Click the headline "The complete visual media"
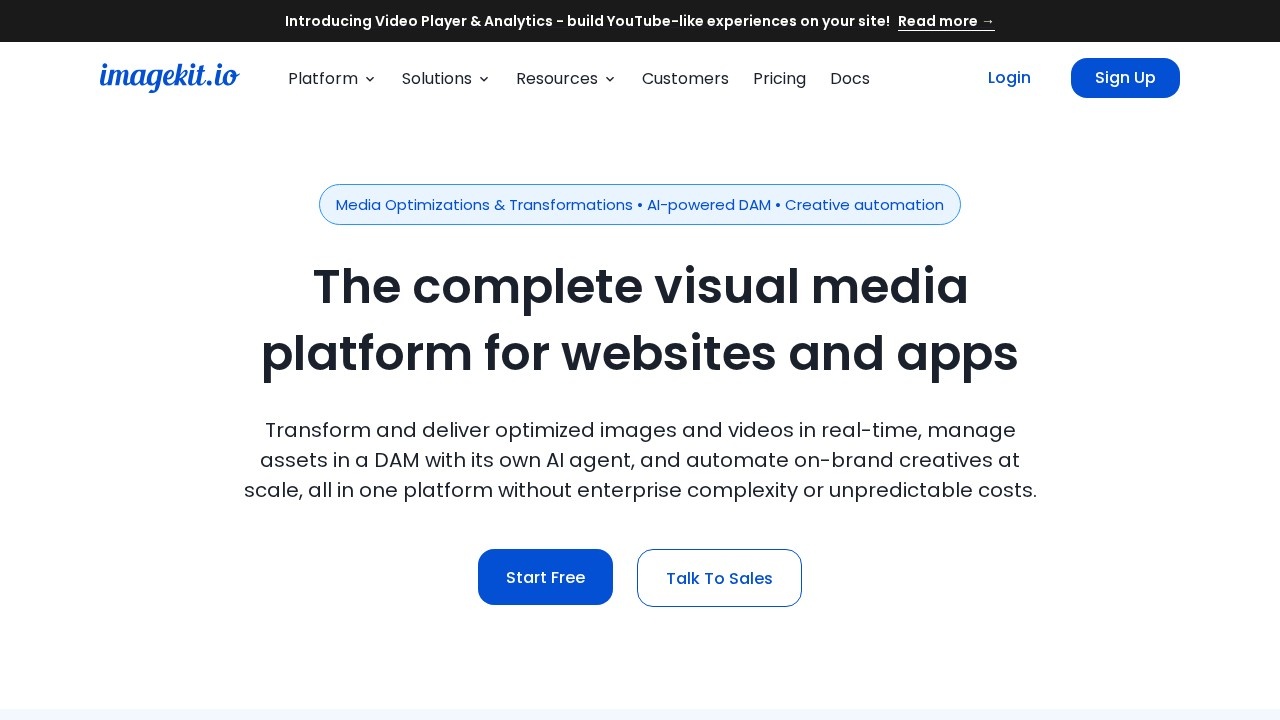Viewport: 1280px width, 720px height. (x=640, y=287)
